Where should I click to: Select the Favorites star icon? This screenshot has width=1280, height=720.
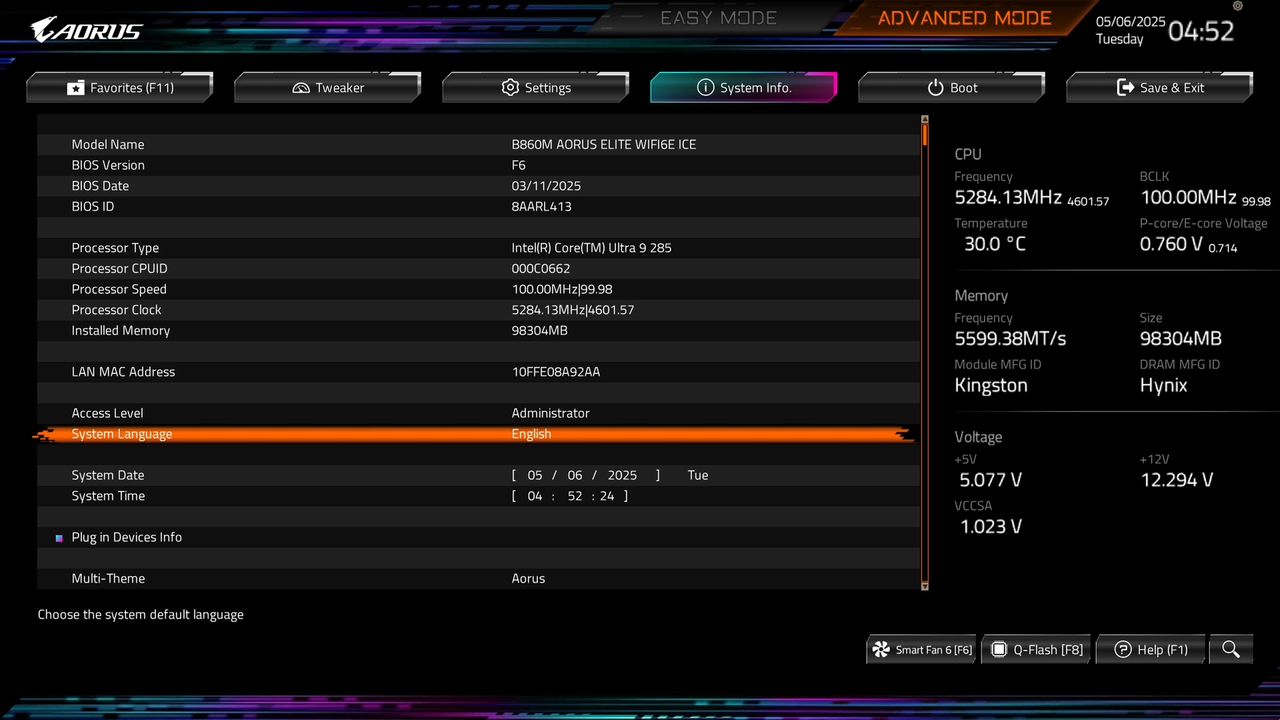click(76, 87)
